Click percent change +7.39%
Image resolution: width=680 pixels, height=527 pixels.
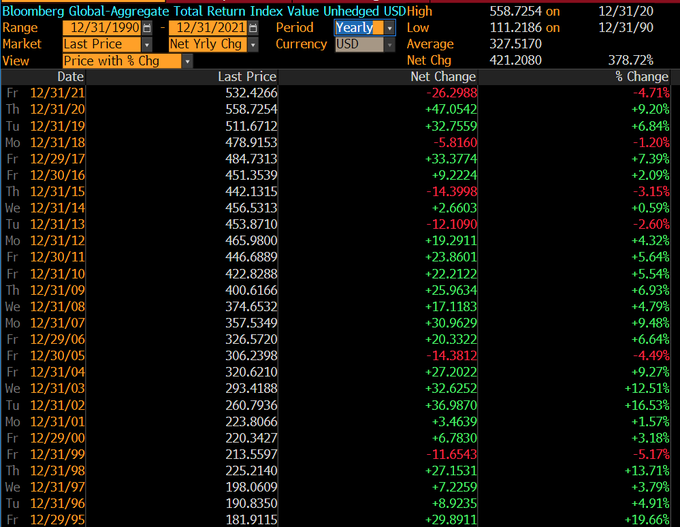[x=650, y=159]
